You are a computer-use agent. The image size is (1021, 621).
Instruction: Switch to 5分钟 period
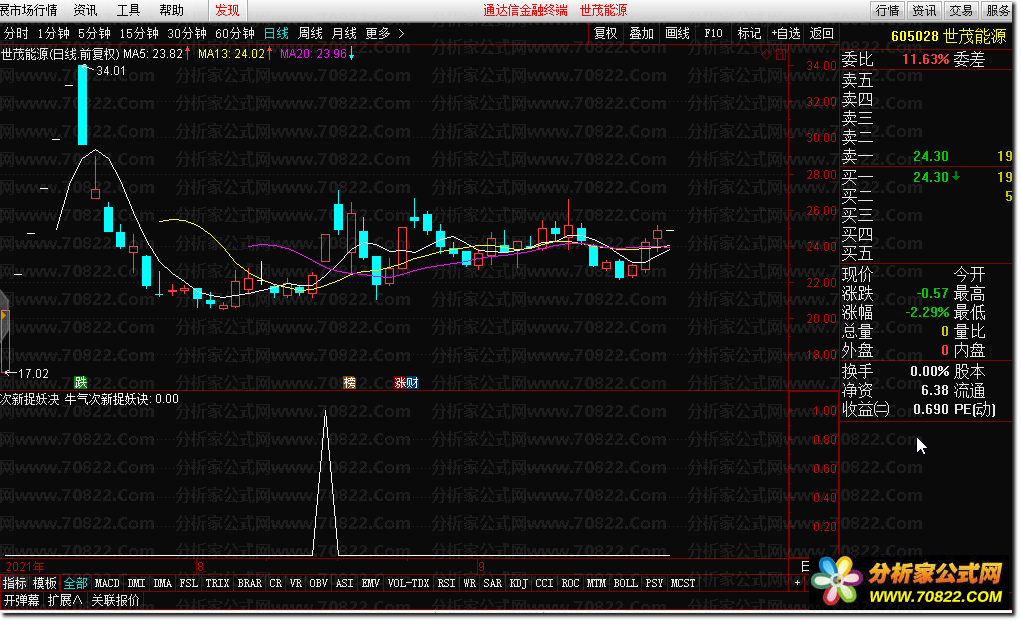click(94, 33)
